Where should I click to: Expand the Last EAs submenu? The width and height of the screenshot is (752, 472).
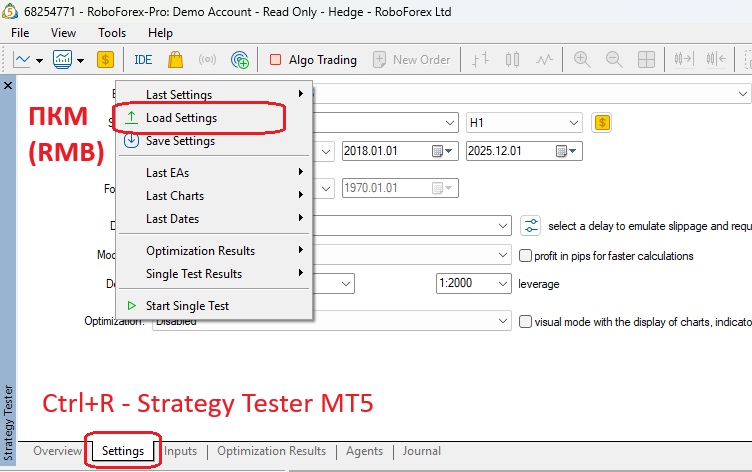click(x=214, y=172)
